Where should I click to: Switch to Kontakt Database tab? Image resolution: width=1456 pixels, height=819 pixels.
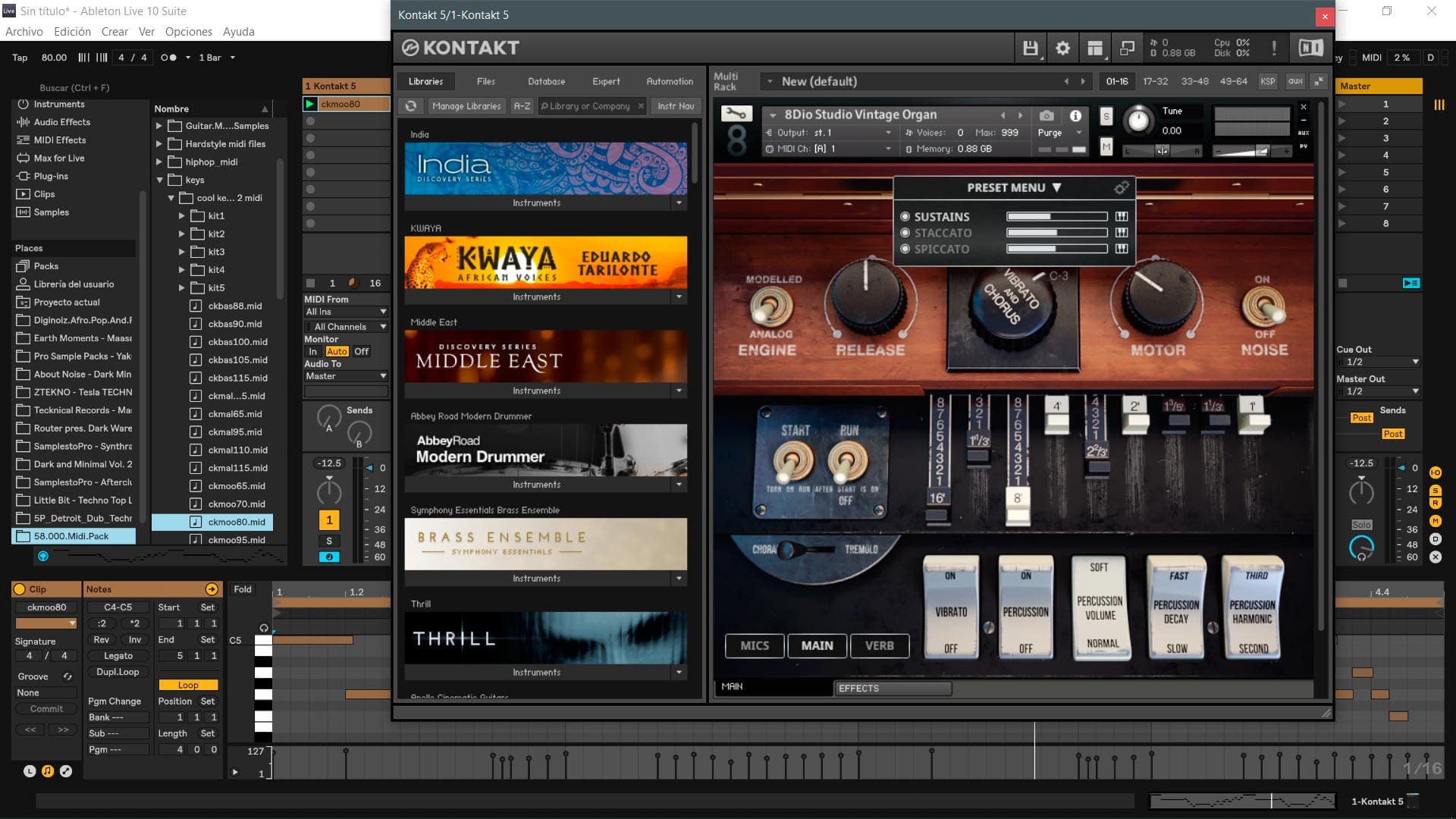tap(546, 81)
